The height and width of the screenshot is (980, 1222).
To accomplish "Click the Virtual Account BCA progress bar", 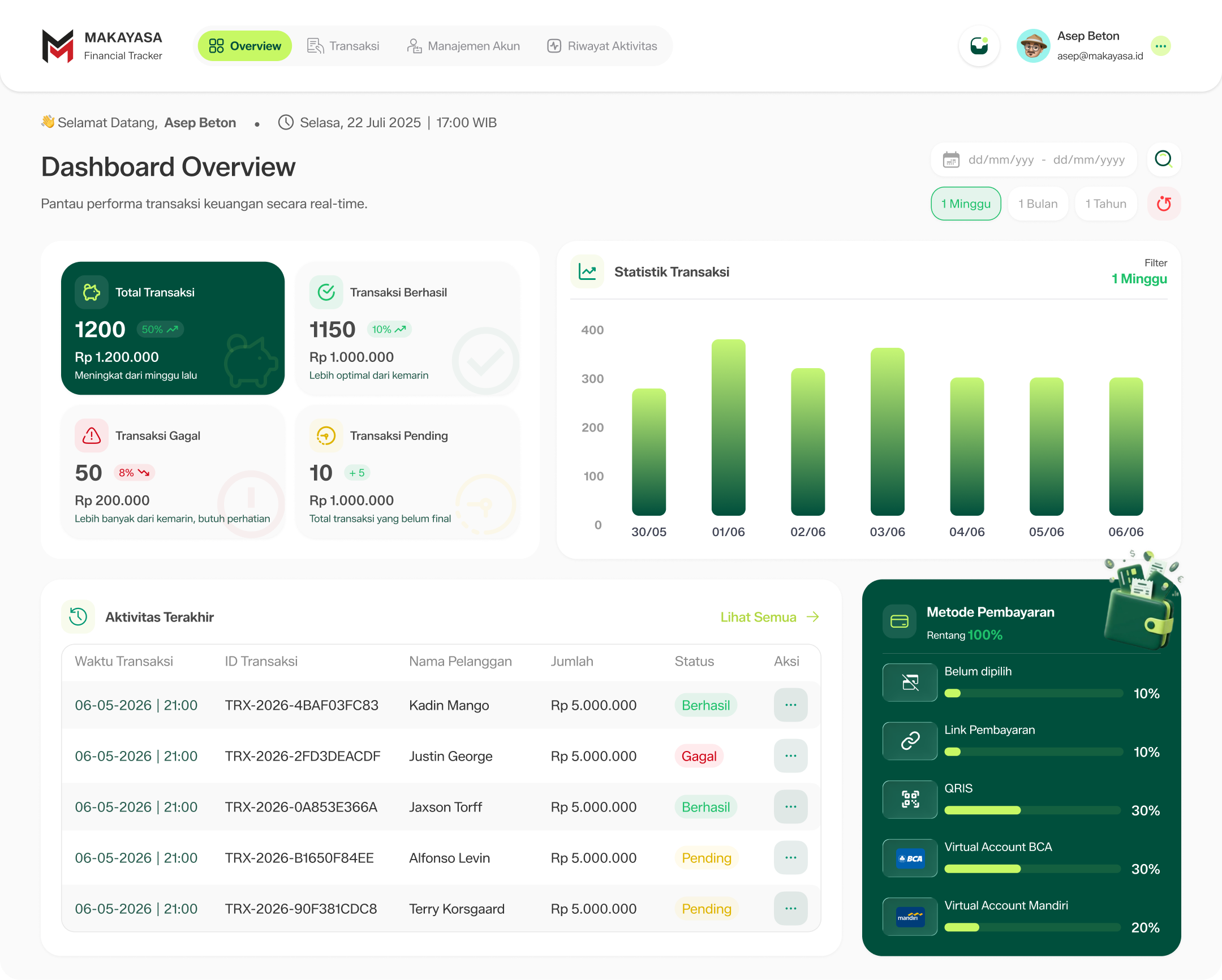I will pyautogui.click(x=1032, y=869).
